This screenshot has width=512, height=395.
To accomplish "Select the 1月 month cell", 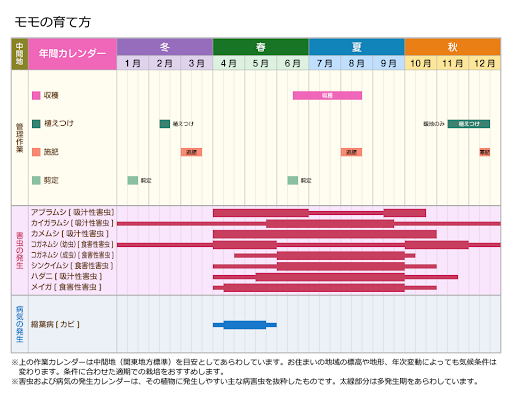I will coord(133,63).
